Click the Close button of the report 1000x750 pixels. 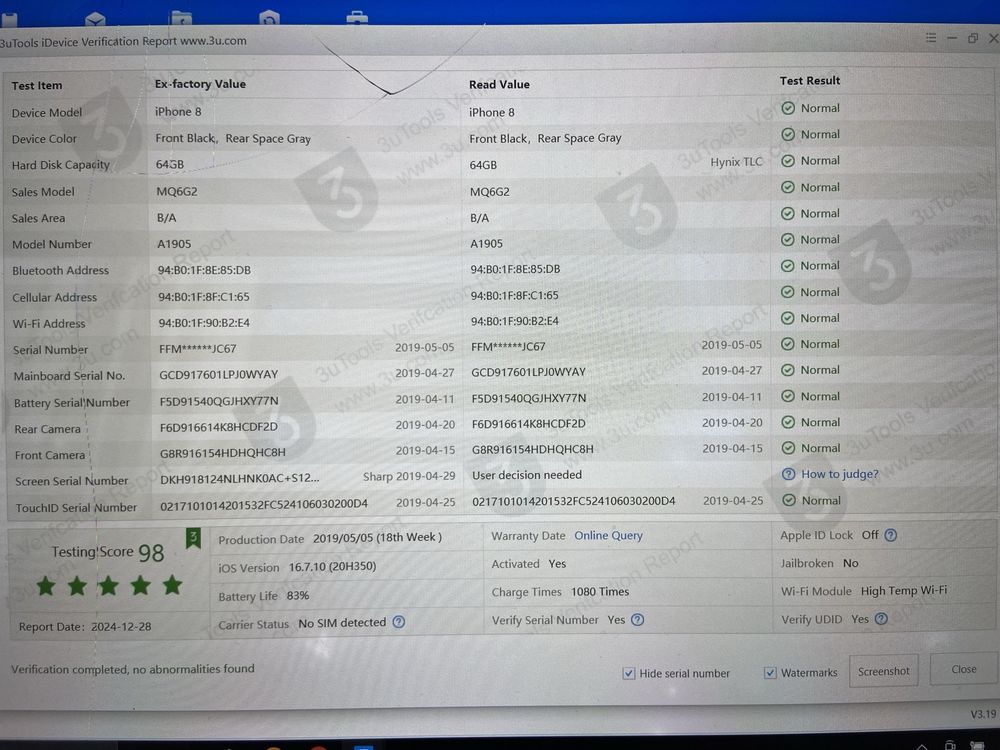pos(964,670)
